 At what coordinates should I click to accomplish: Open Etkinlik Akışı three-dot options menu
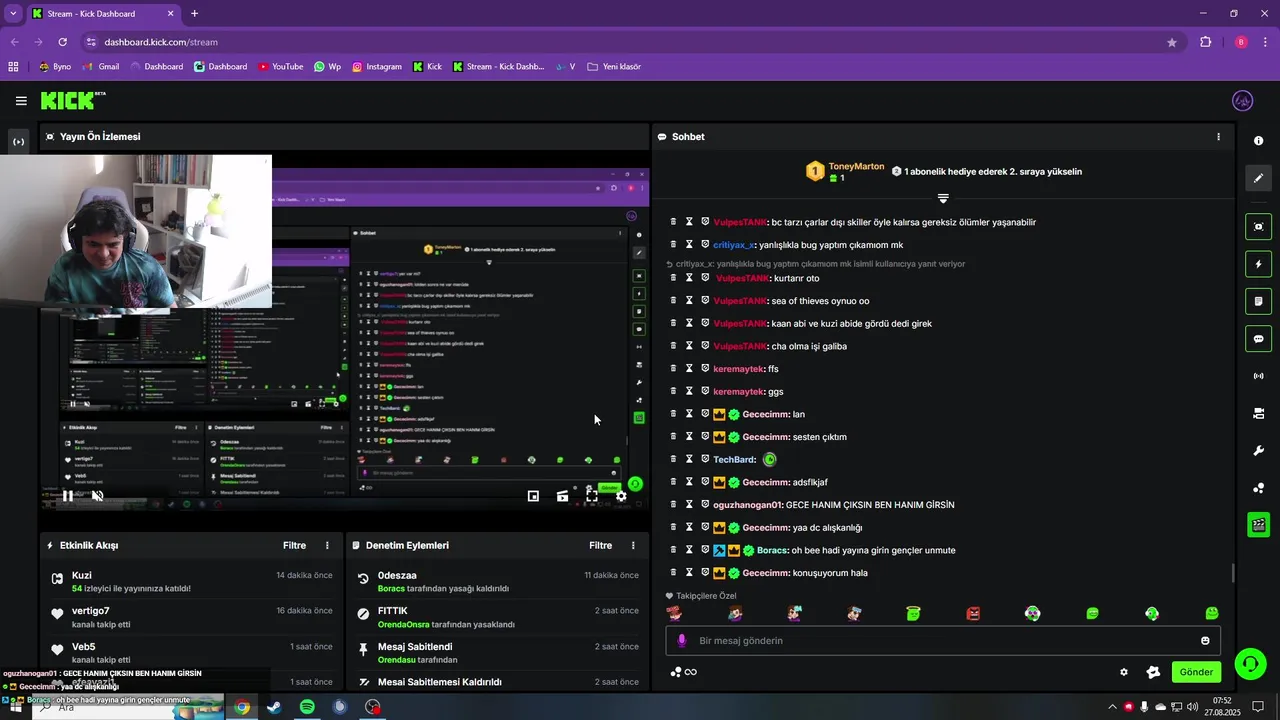tap(327, 546)
